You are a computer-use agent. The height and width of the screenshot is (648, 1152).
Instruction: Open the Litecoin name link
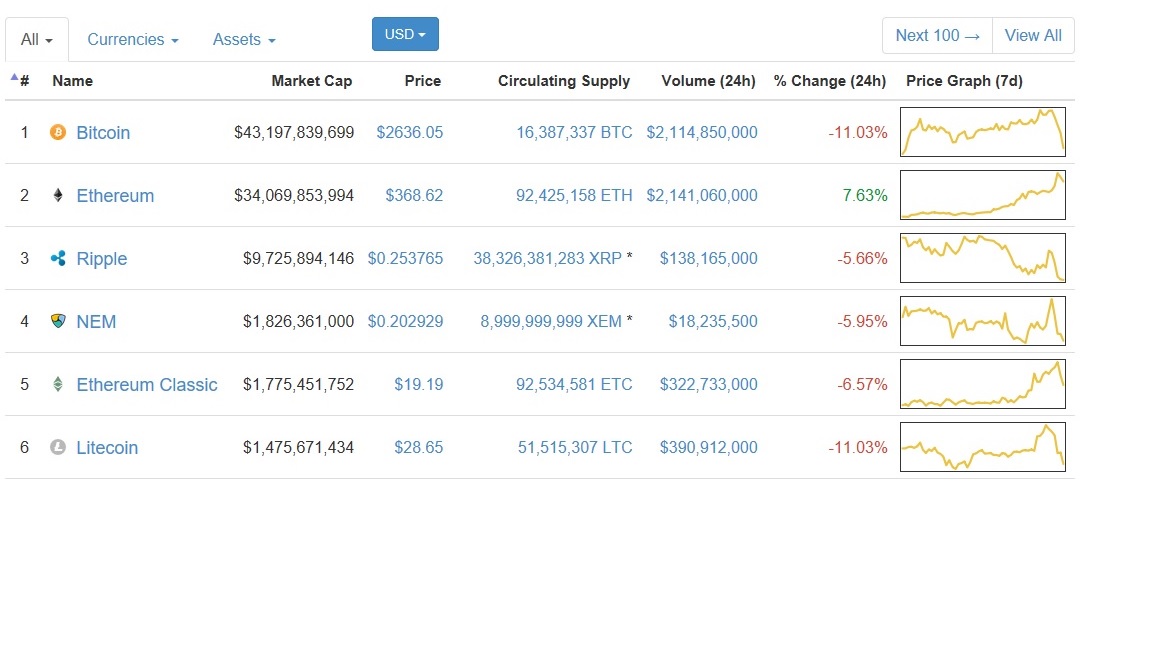tap(107, 447)
